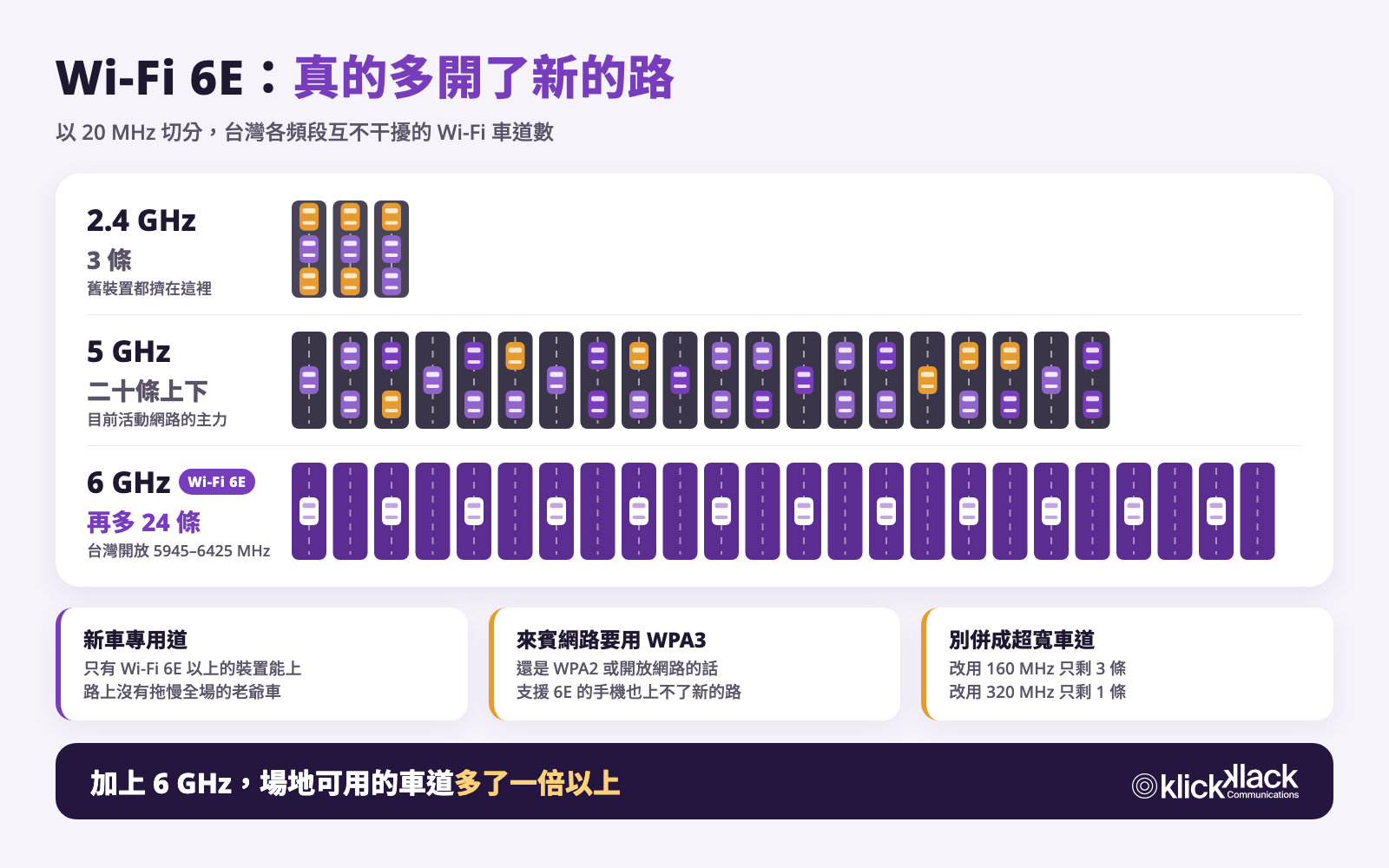
Task: Click the first lane in the 5 GHz row
Action: tap(309, 380)
